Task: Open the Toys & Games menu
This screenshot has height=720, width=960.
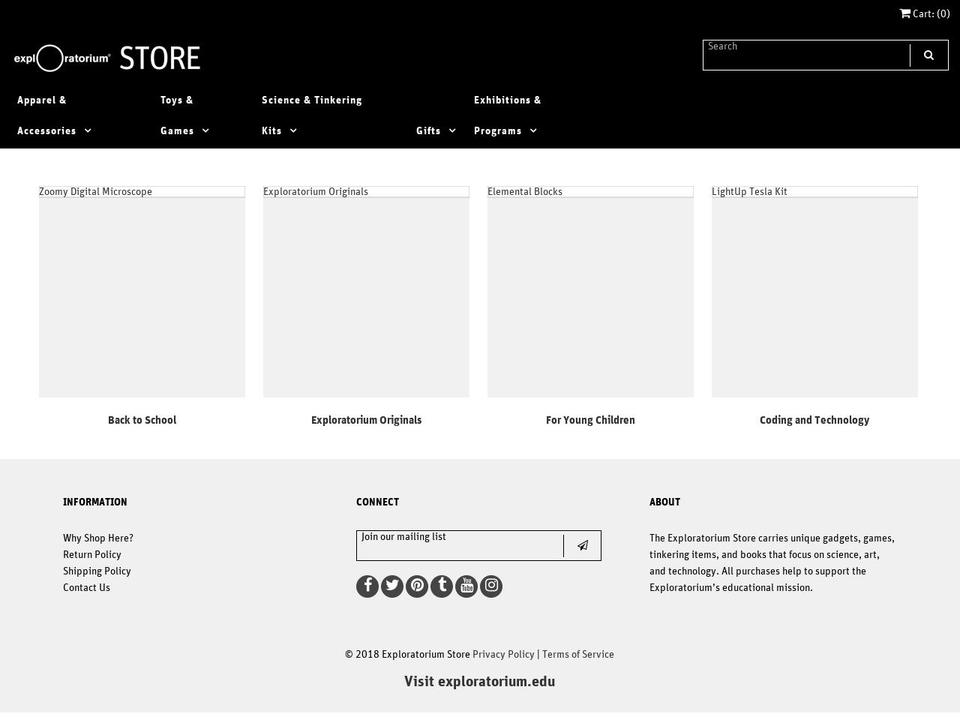Action: coord(185,115)
